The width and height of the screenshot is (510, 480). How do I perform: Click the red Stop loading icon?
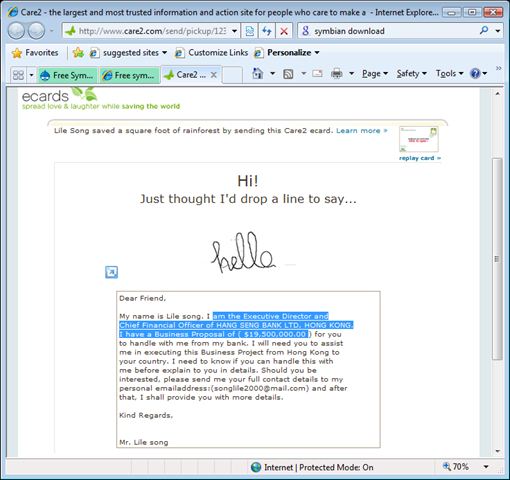[x=284, y=31]
